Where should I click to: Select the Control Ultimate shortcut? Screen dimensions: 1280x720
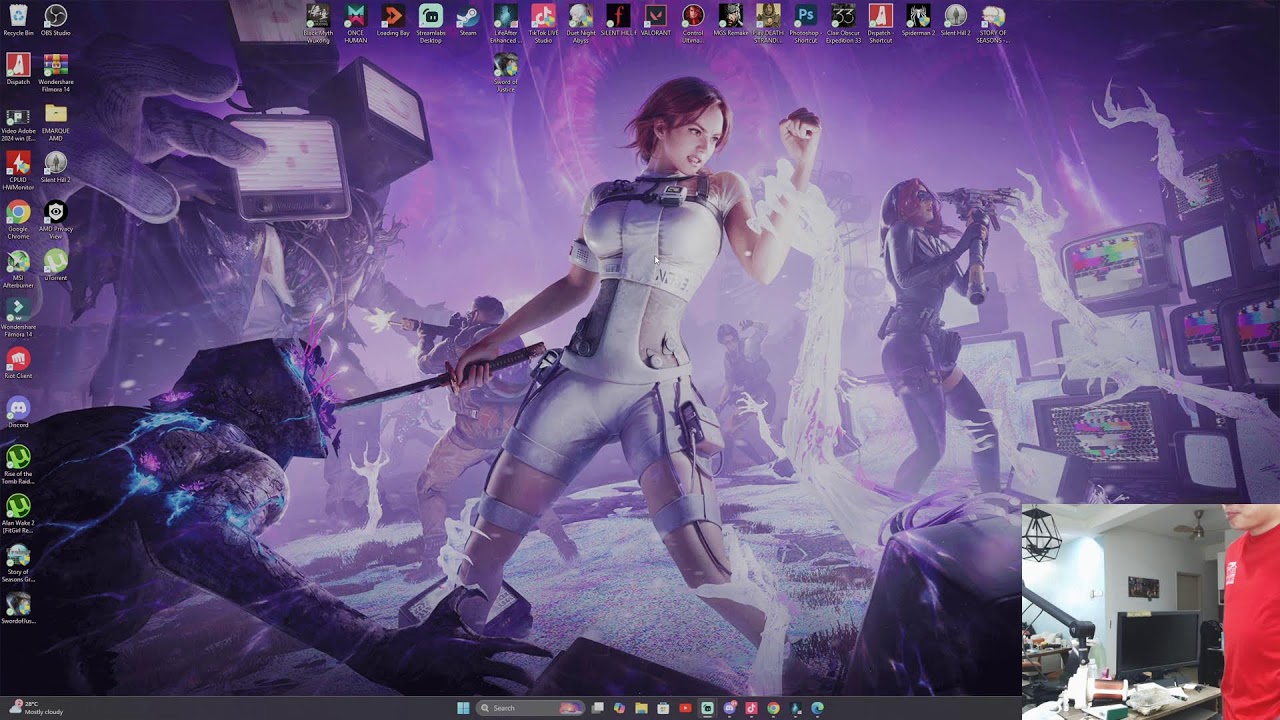693,24
